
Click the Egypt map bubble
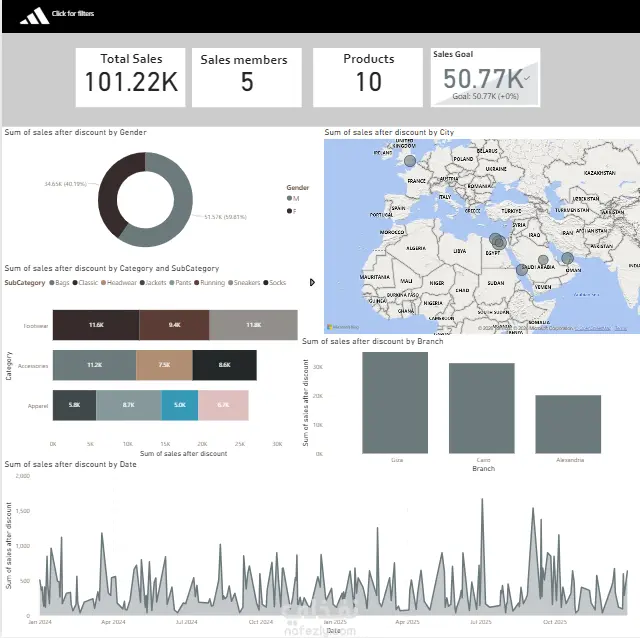click(x=498, y=241)
